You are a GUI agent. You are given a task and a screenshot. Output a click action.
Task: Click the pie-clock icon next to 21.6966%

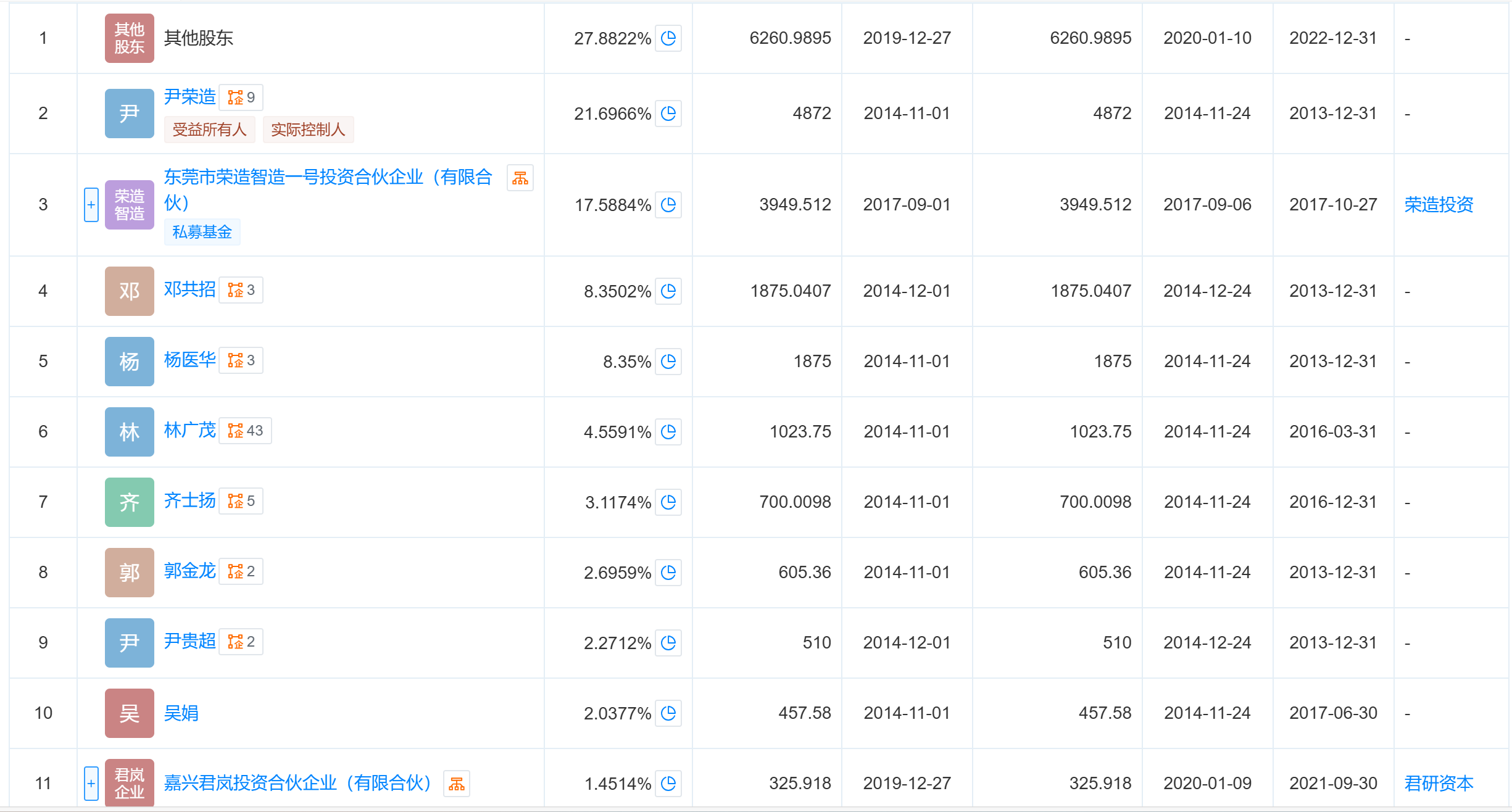click(668, 114)
